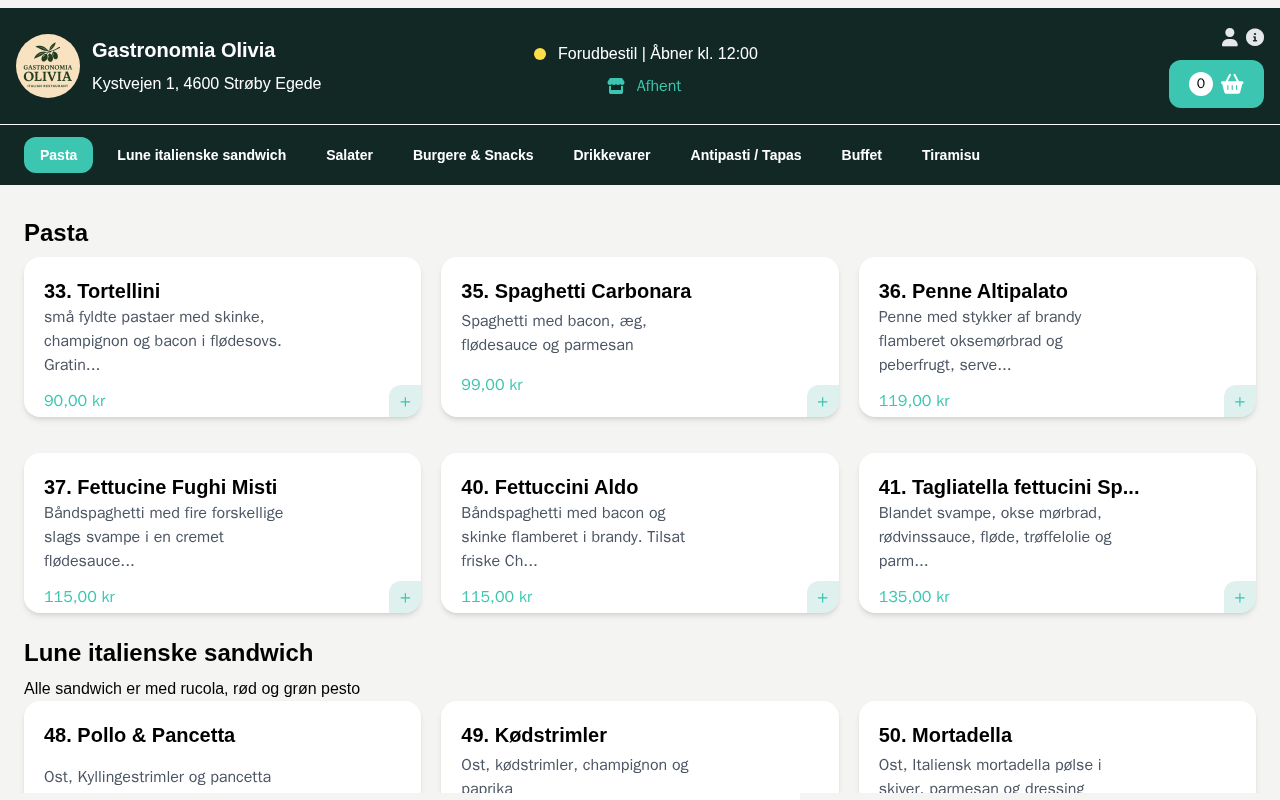The image size is (1280, 800).
Task: Show the Antipasti / Tapas menu
Action: click(745, 155)
